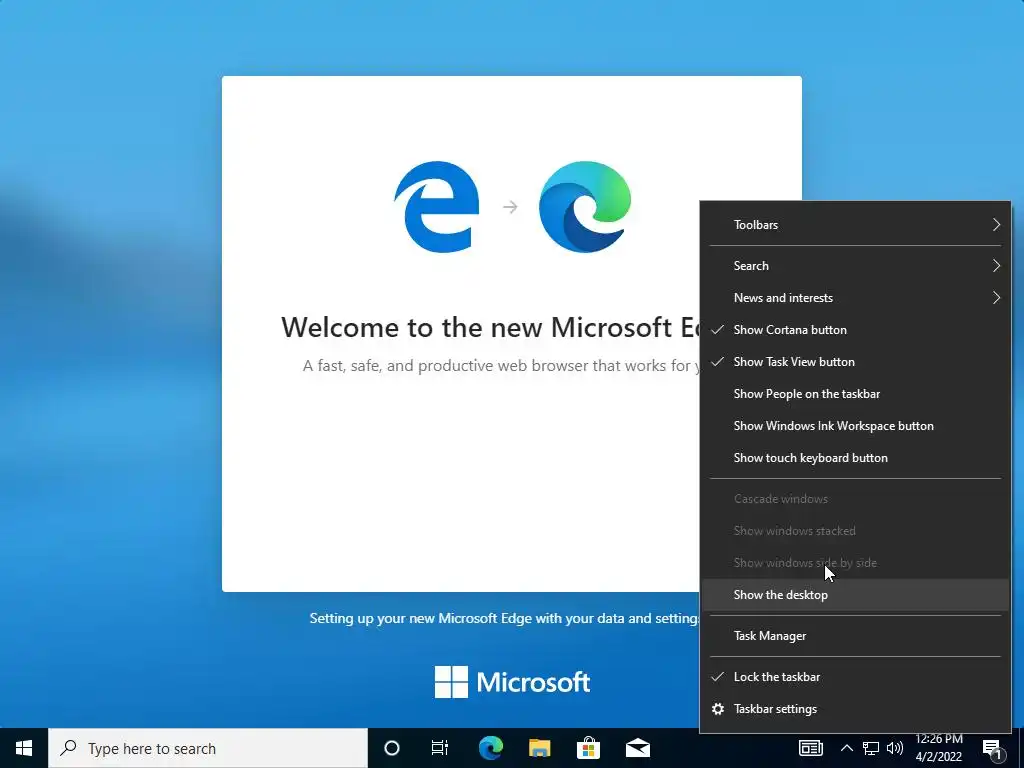The height and width of the screenshot is (768, 1024).
Task: Open the Action Center notifications icon
Action: [x=992, y=750]
